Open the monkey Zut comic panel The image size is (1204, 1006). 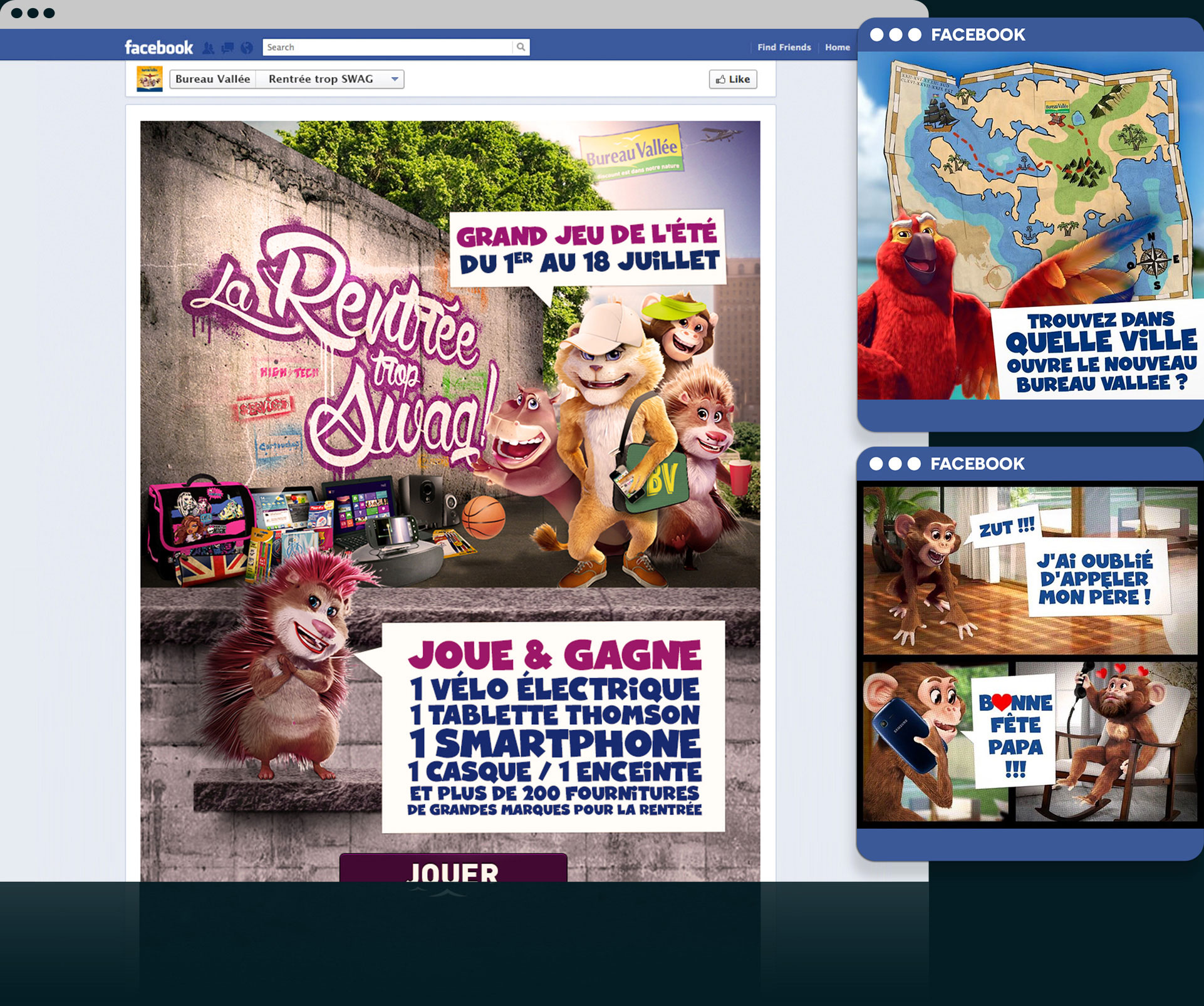point(1030,571)
